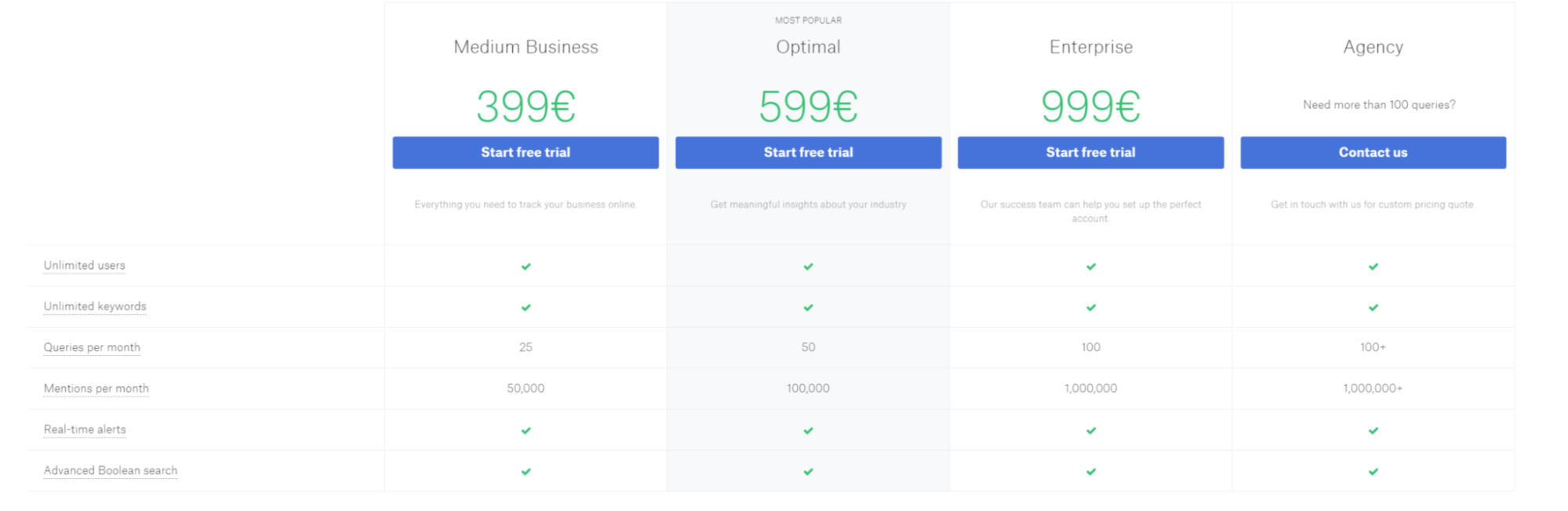Click the Mentions per month label

[x=96, y=389]
